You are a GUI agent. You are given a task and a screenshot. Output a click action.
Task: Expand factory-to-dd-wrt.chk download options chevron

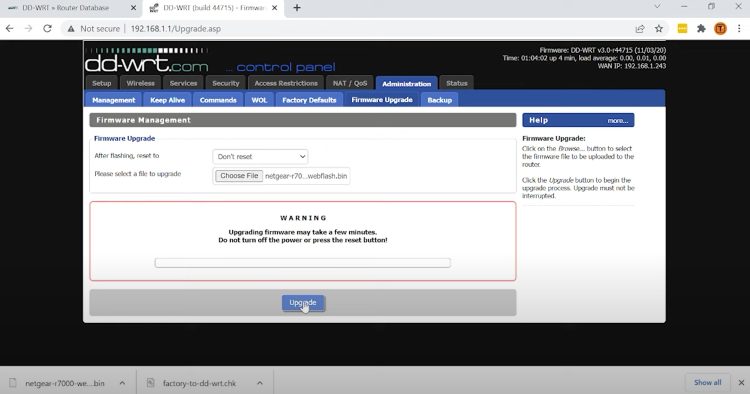click(260, 383)
